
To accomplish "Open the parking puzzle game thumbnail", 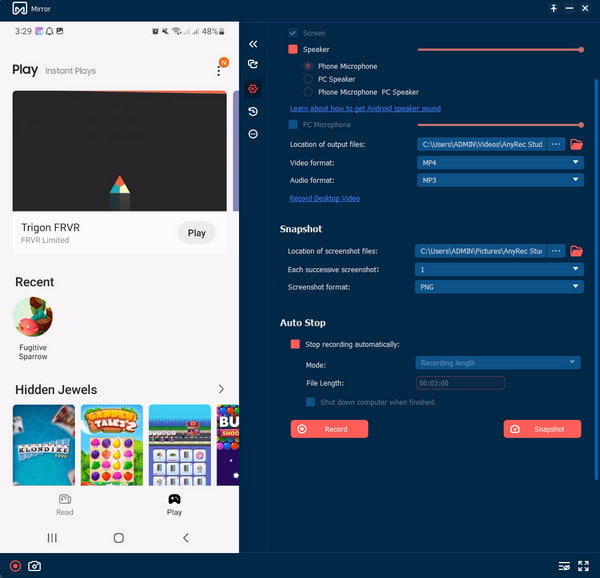I will [x=179, y=445].
